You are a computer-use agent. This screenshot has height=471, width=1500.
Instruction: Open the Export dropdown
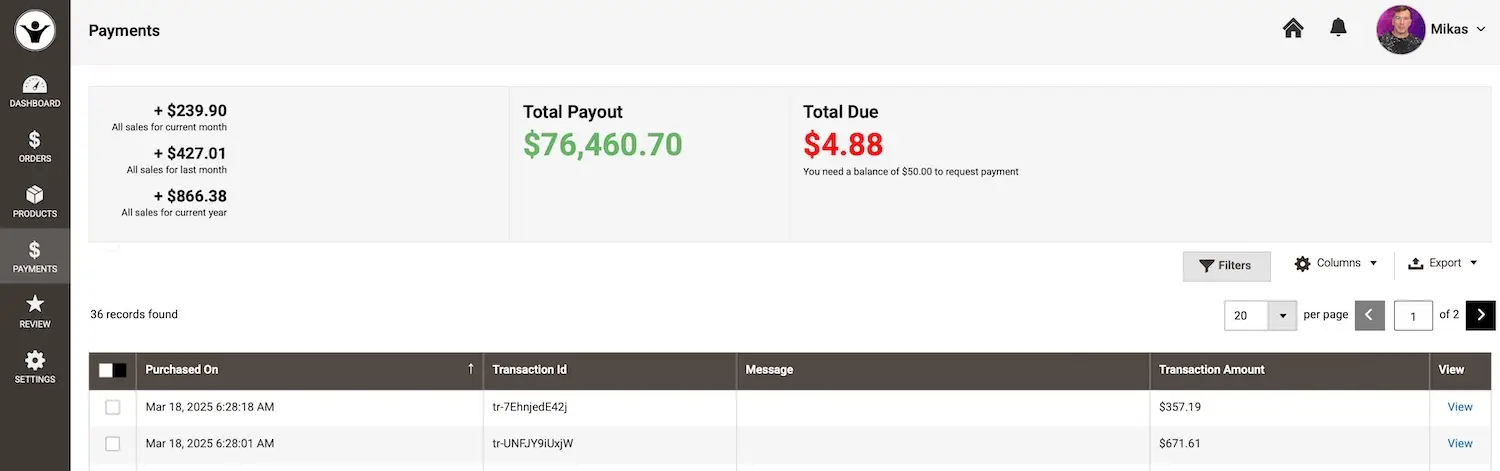(1442, 264)
